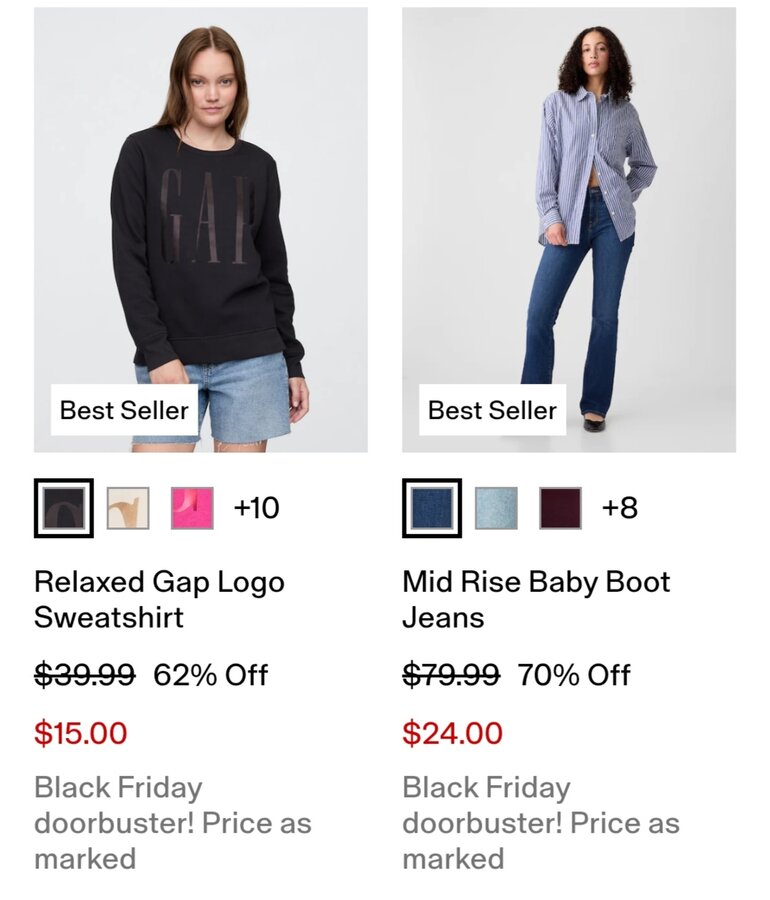
Task: Choose the beige sweatshirt color swatch
Action: (x=128, y=508)
